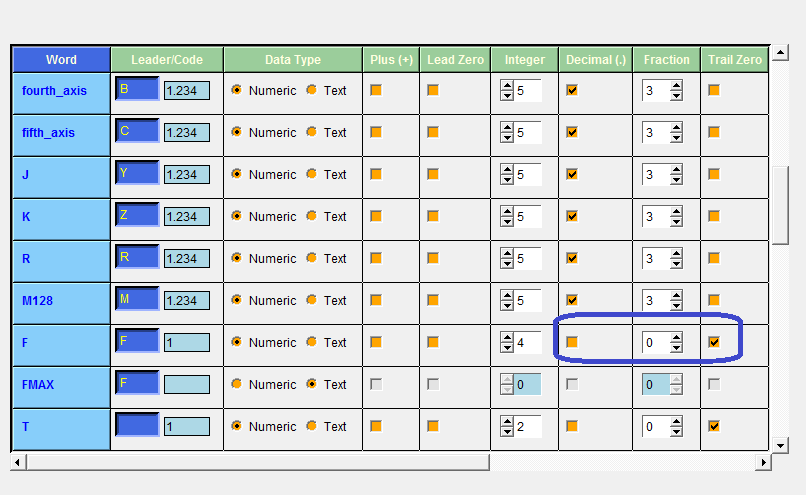Check the Lead Zero box for the K row

(x=433, y=216)
